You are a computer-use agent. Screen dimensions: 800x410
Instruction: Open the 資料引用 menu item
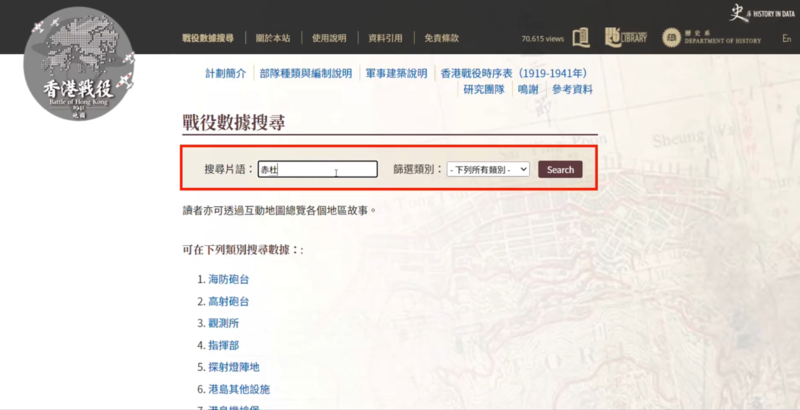[385, 38]
